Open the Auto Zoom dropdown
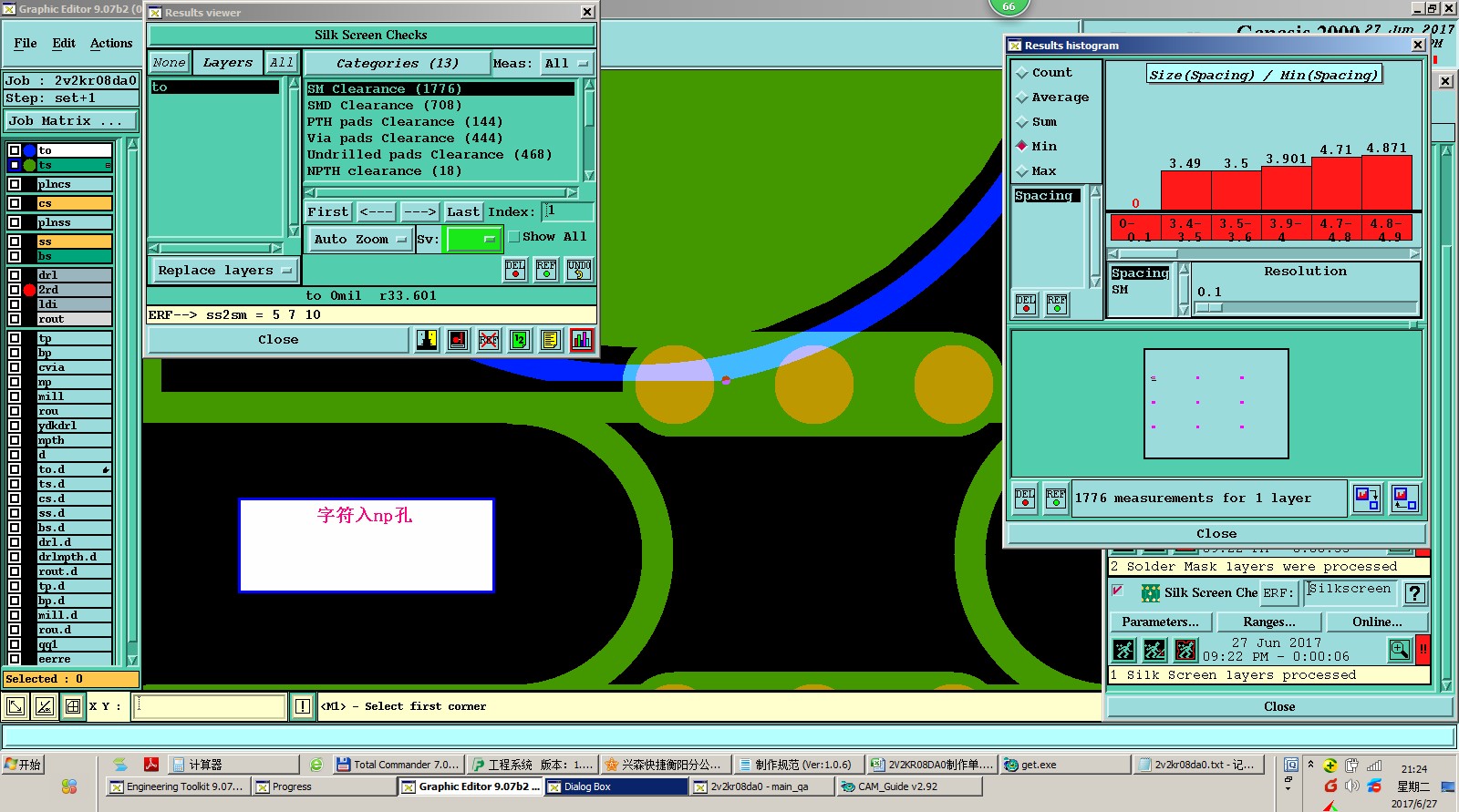 (359, 240)
